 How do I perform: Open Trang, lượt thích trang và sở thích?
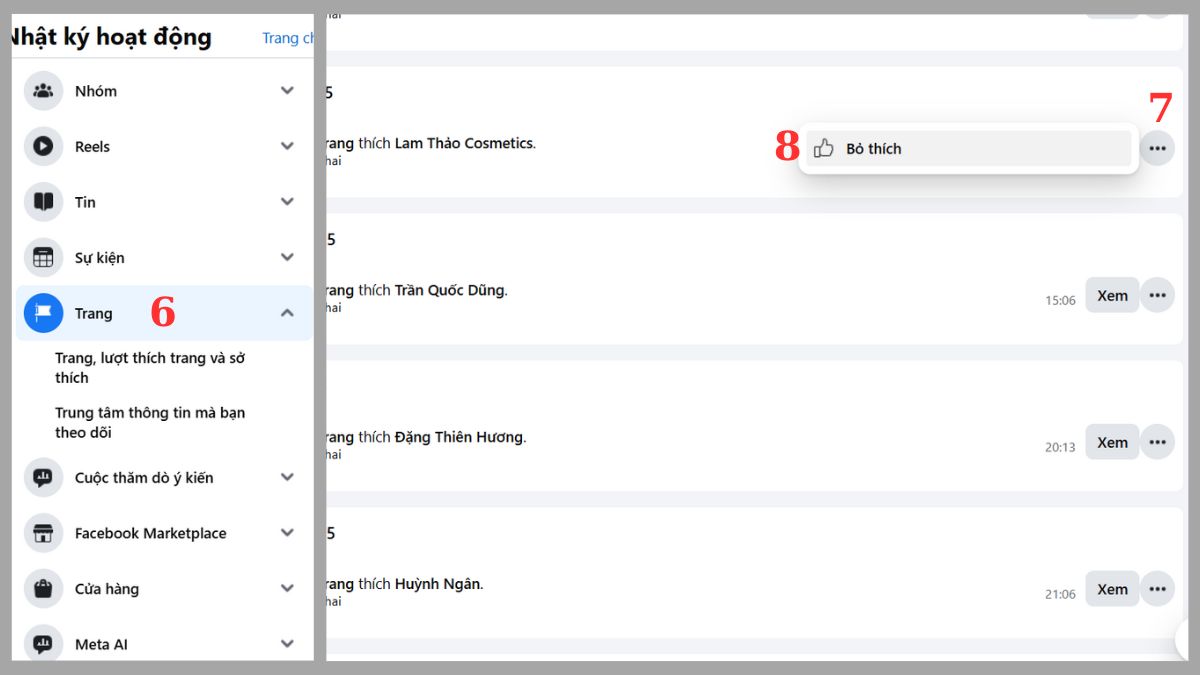click(150, 368)
